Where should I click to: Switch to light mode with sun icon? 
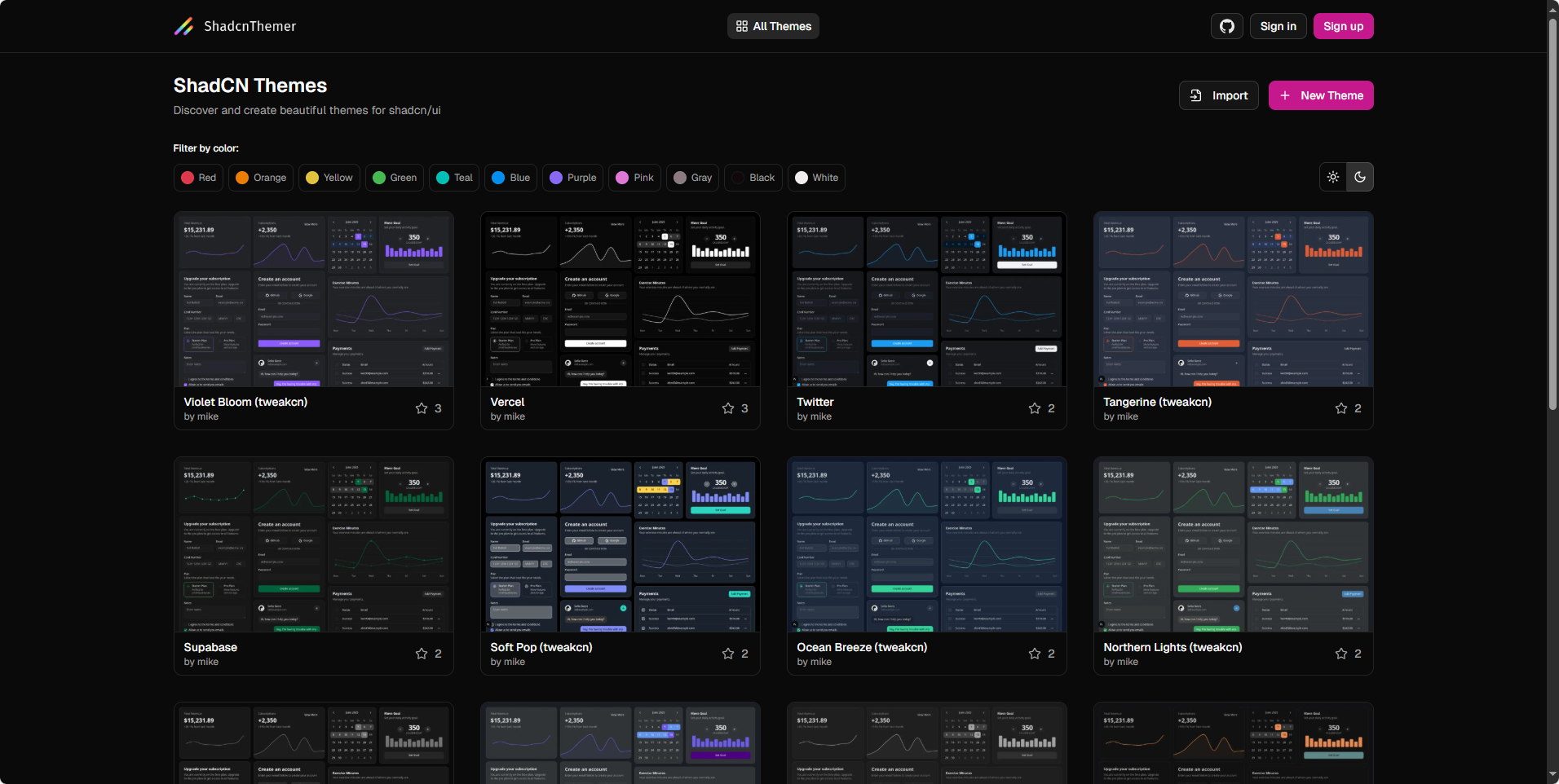1333,177
